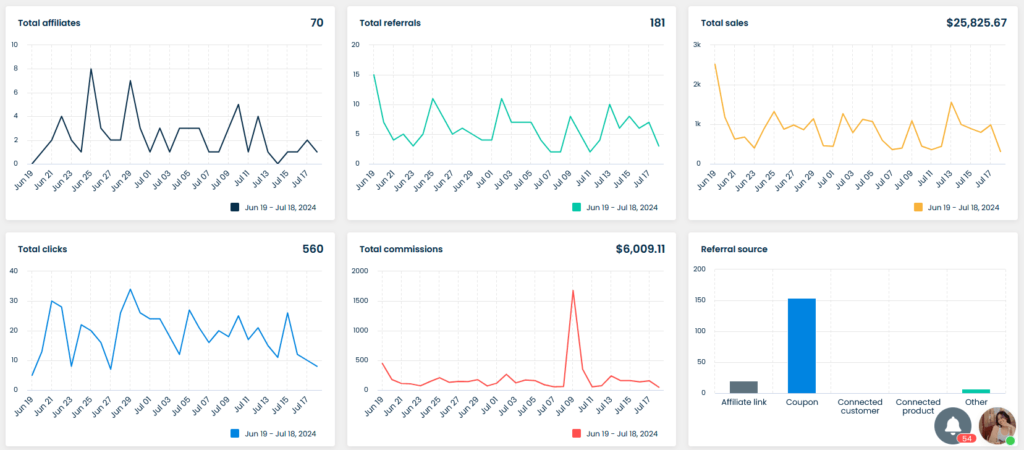
Task: Toggle the blue legend swatch in Total clicks
Action: 235,433
